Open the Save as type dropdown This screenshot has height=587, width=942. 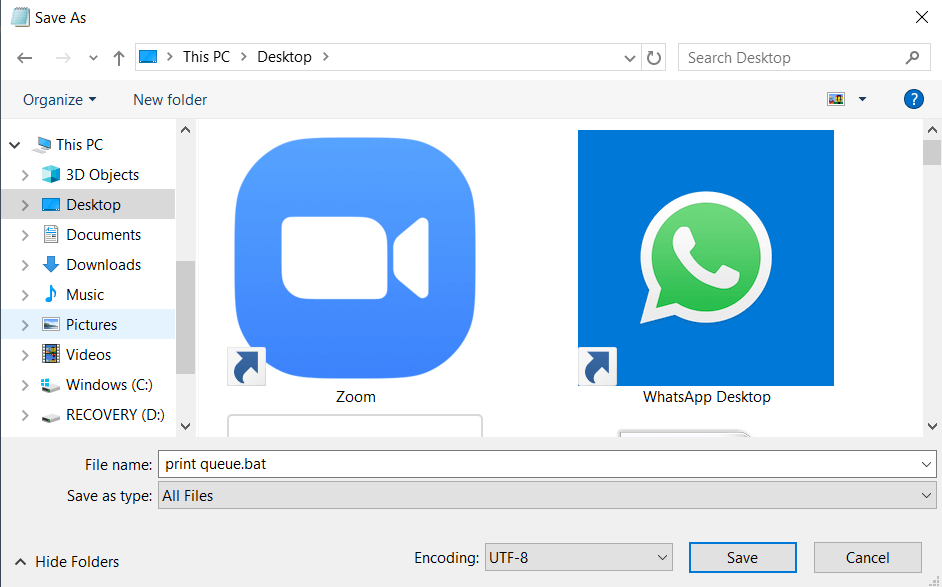coord(547,495)
